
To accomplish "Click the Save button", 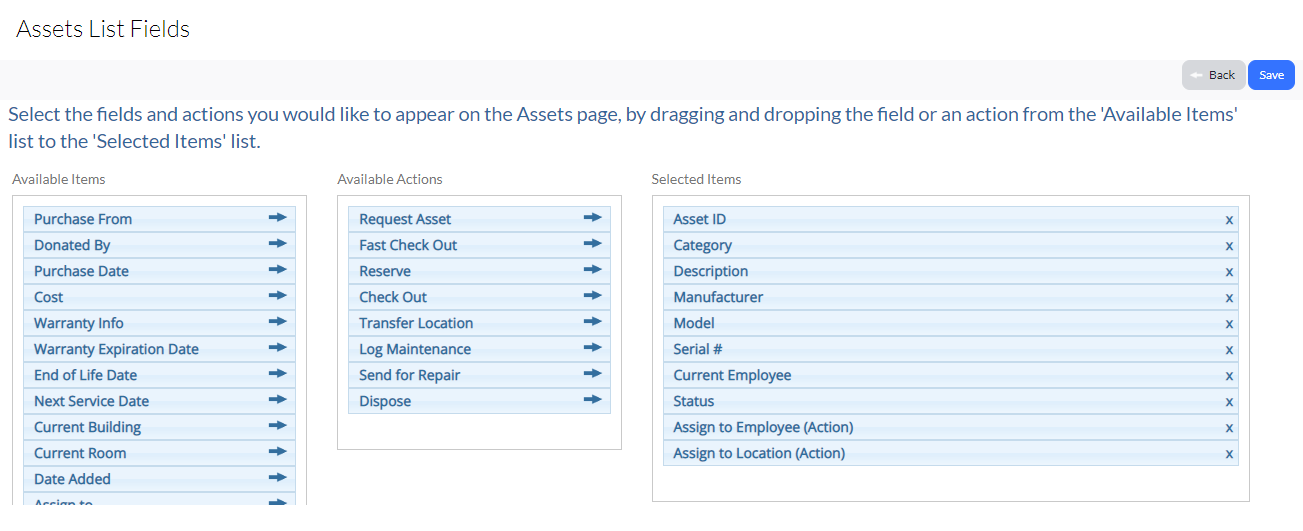I will tap(1271, 75).
